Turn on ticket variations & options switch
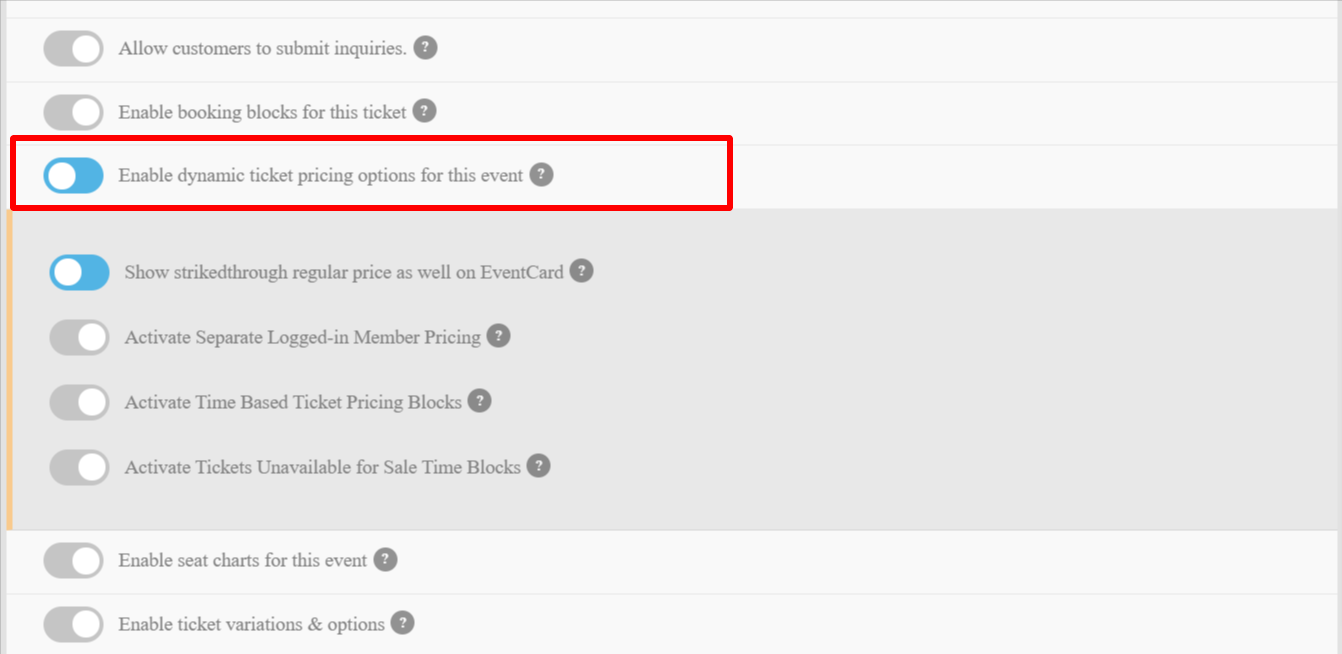The width and height of the screenshot is (1342, 654). pos(73,624)
